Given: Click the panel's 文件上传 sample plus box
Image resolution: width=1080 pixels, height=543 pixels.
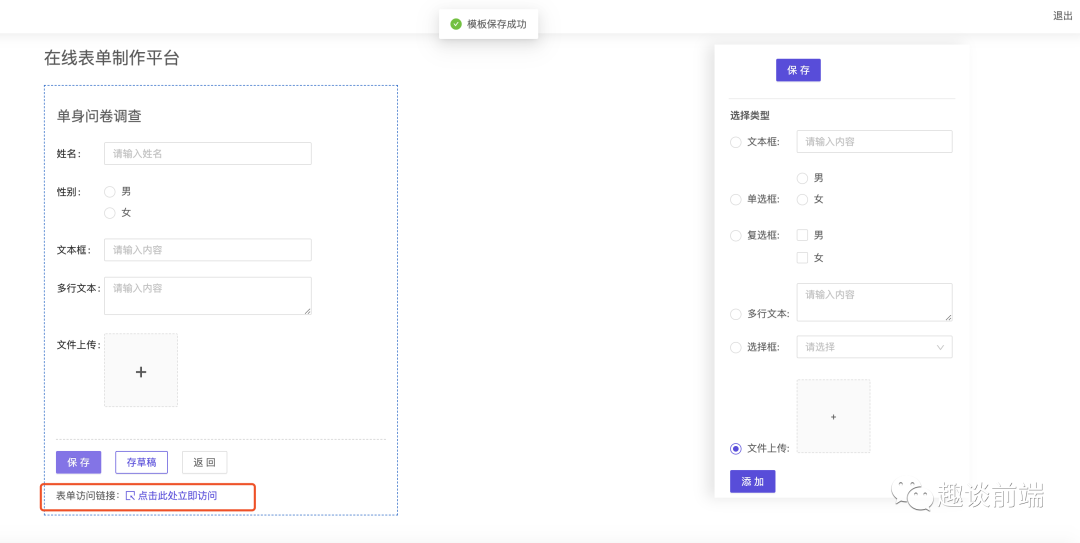Looking at the screenshot, I should click(833, 416).
